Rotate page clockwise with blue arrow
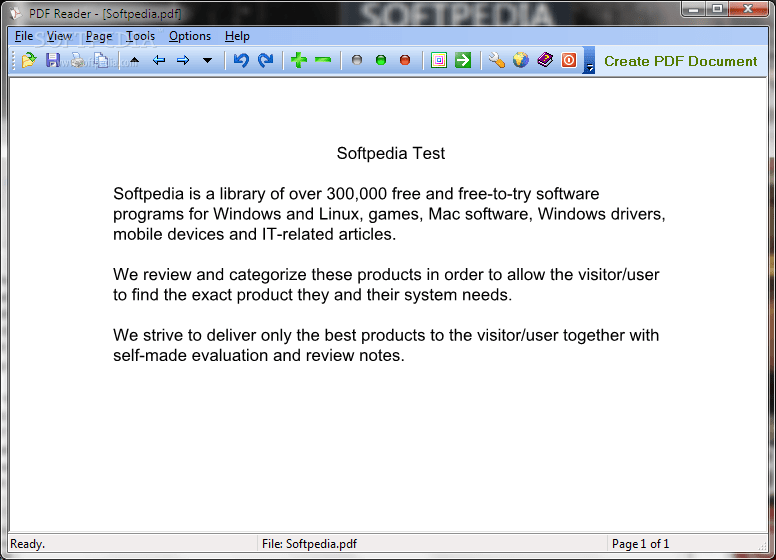The image size is (776, 560). point(266,60)
